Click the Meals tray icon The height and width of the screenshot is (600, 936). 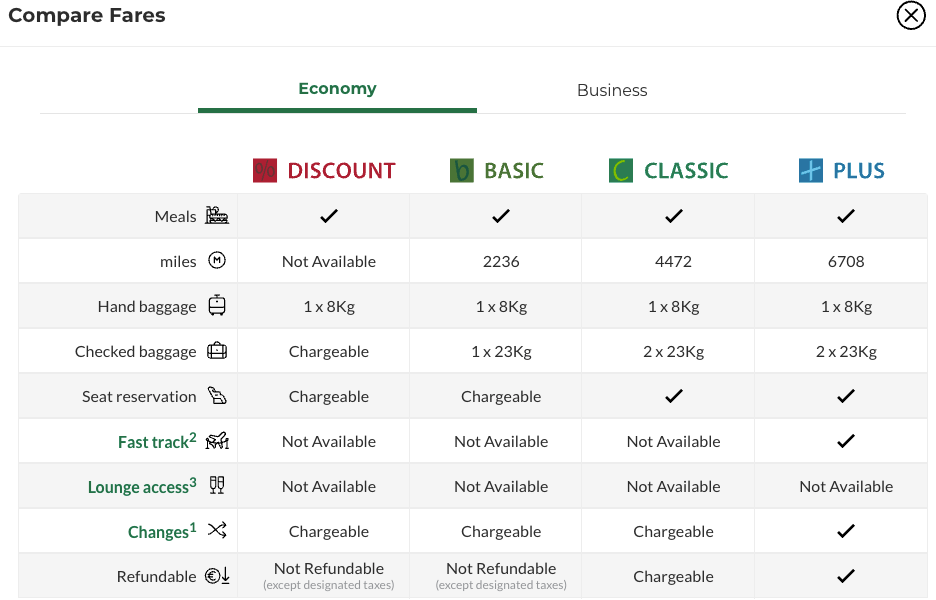217,216
